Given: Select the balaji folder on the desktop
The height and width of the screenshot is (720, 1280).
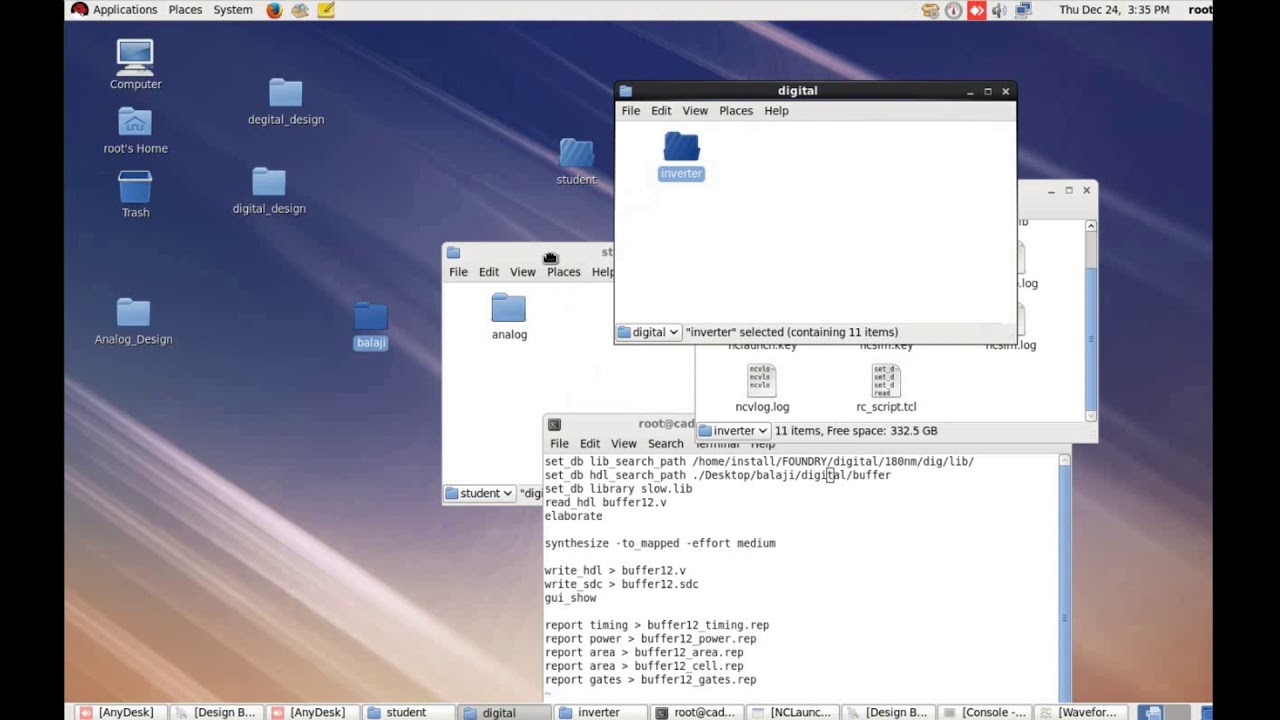Looking at the screenshot, I should point(370,317).
